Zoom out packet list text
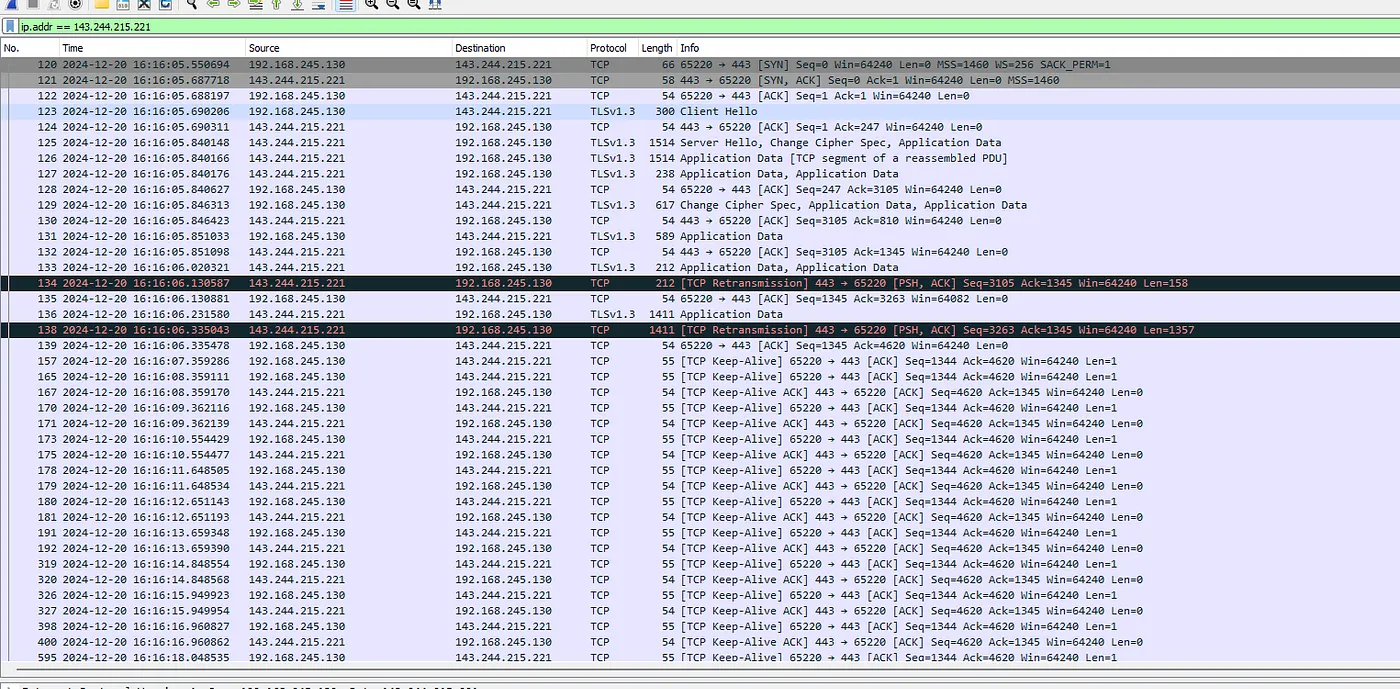 tap(391, 4)
